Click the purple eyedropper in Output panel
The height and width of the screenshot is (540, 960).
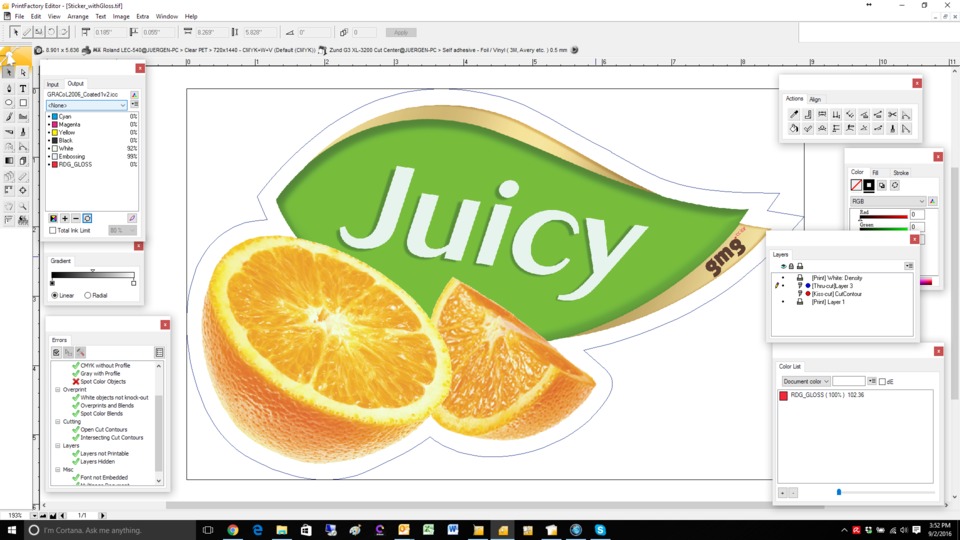[x=132, y=219]
